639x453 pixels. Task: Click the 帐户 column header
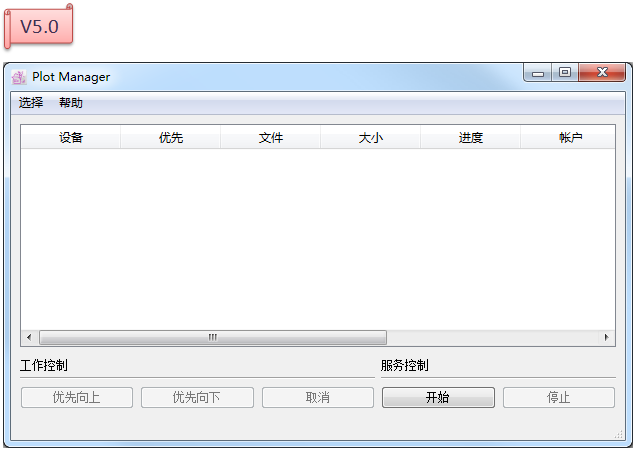[x=569, y=138]
